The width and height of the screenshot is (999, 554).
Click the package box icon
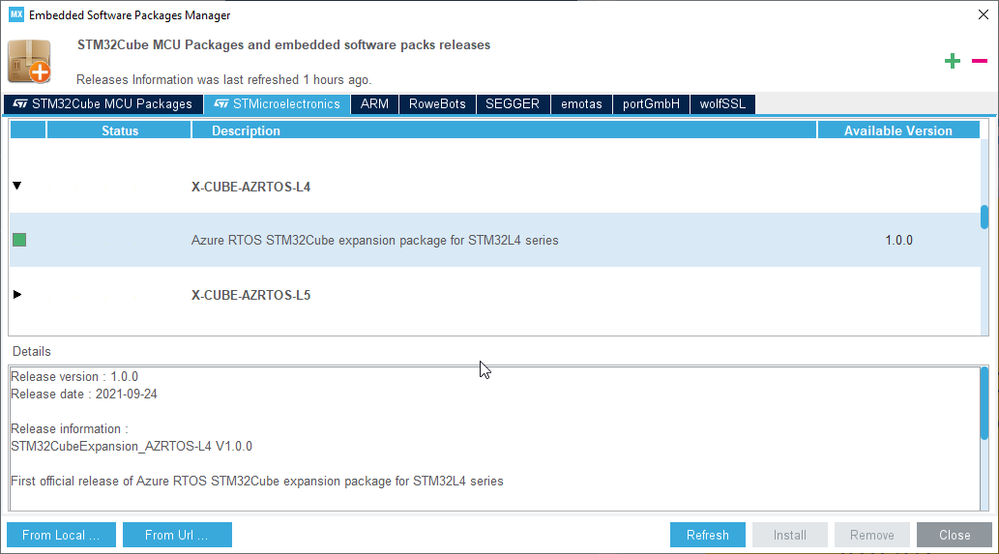click(x=29, y=61)
